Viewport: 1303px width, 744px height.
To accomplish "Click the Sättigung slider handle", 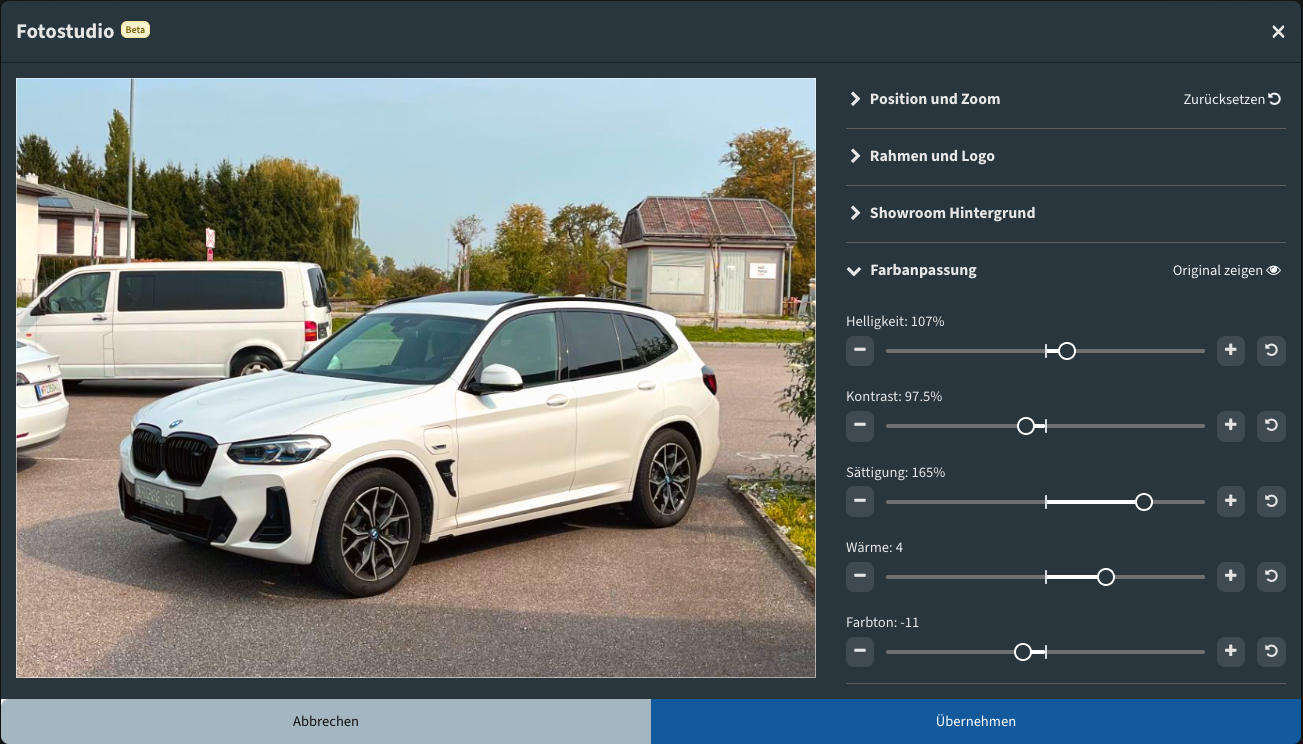I will click(1144, 501).
